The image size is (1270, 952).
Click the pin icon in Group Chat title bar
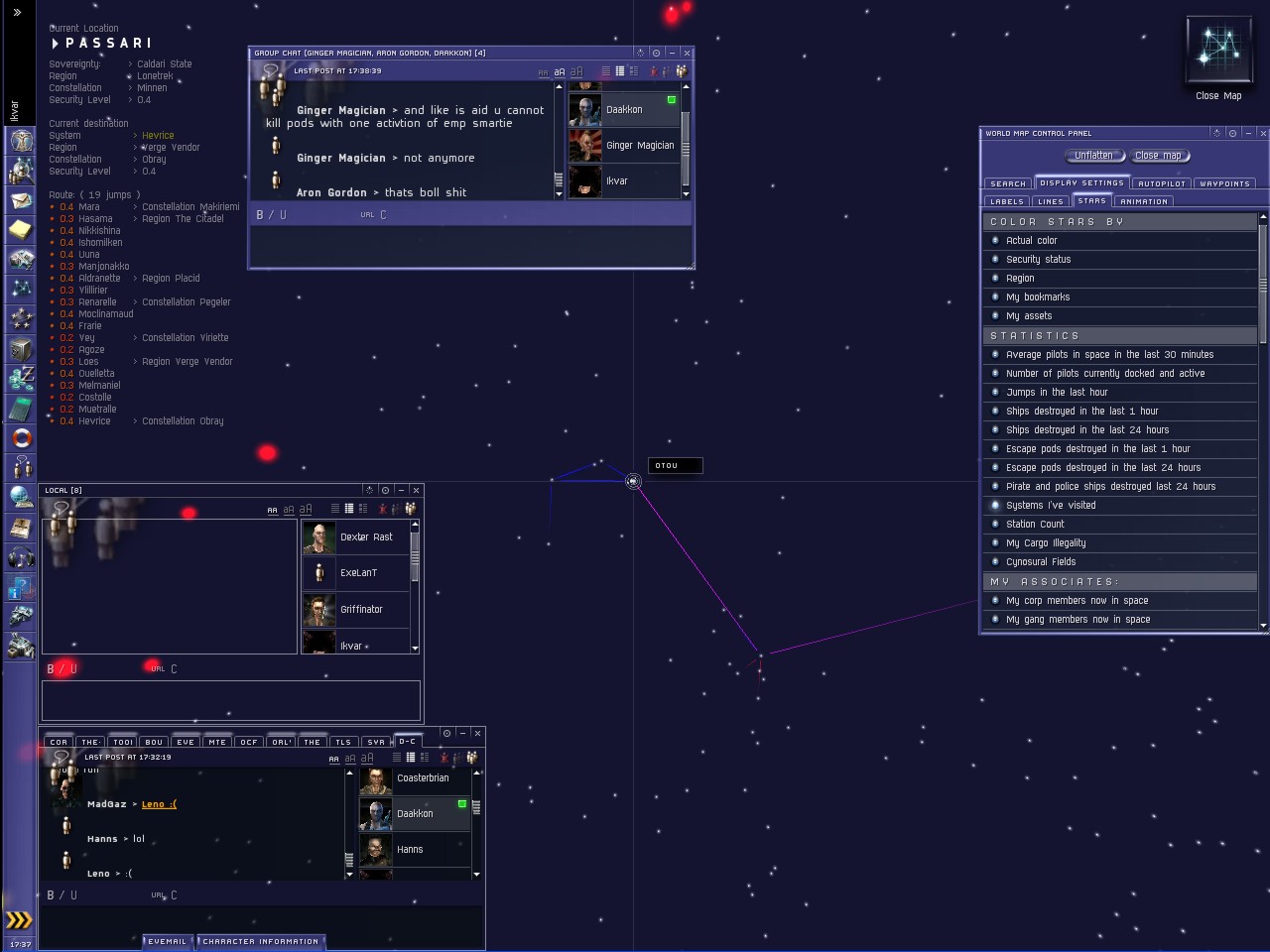[x=640, y=53]
